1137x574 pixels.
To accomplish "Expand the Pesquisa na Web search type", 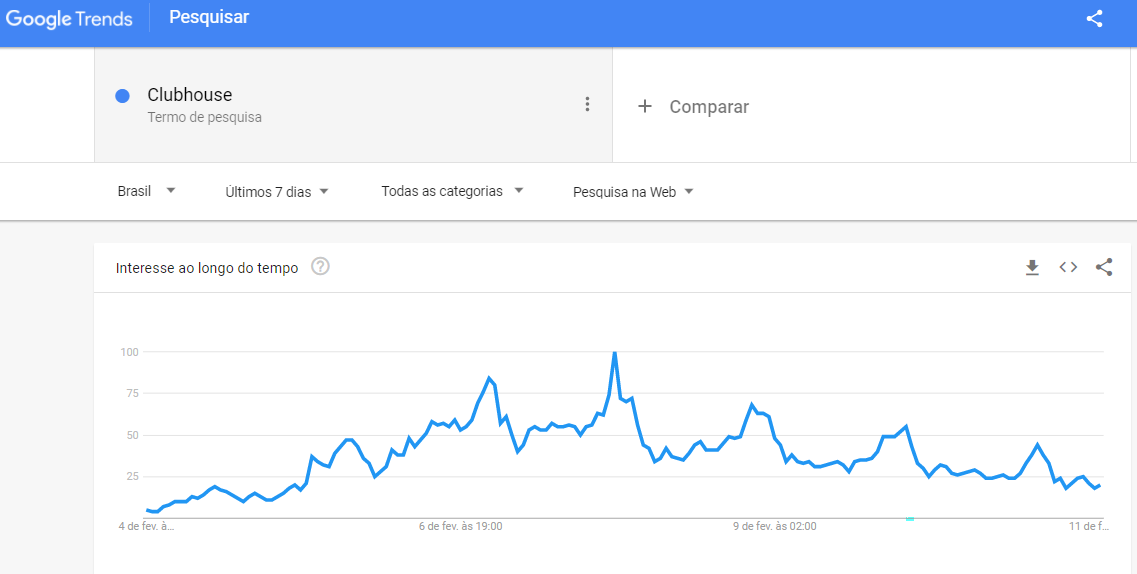I will [x=633, y=191].
